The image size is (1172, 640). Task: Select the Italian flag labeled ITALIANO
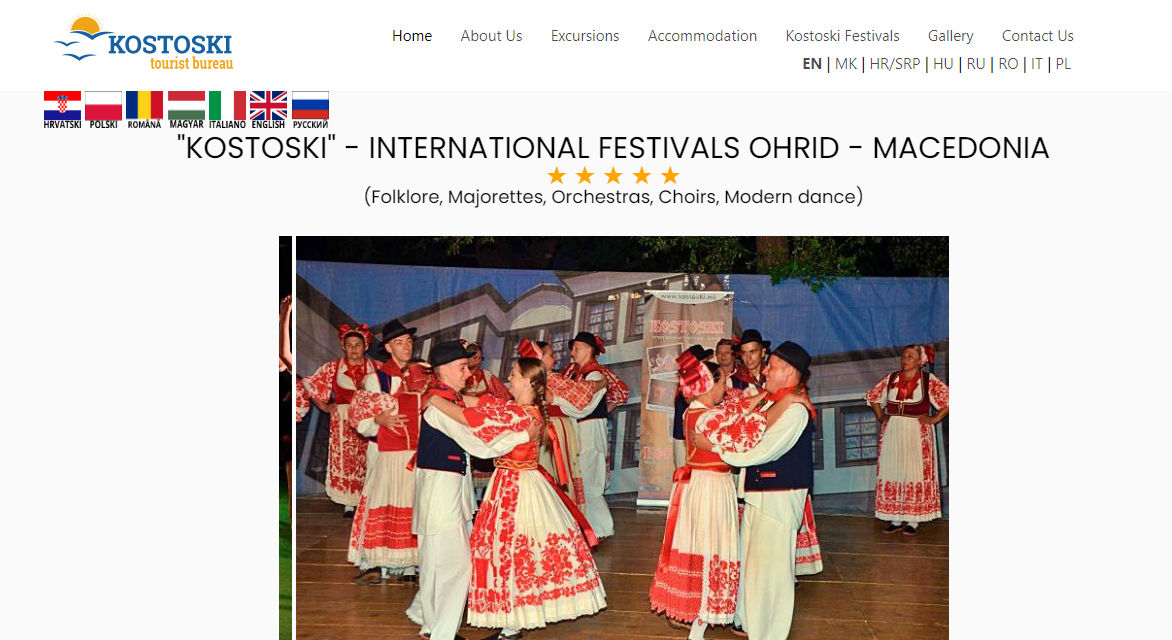point(227,110)
